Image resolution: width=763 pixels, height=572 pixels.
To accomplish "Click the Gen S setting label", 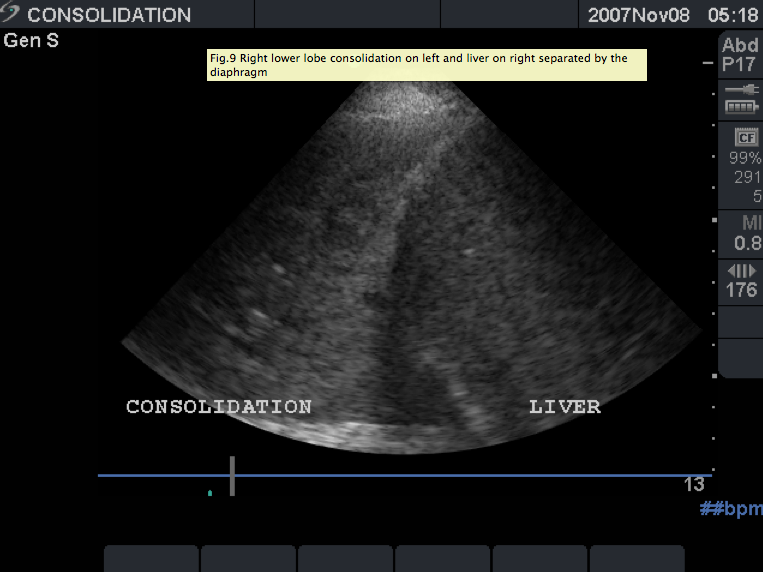I will pyautogui.click(x=31, y=40).
